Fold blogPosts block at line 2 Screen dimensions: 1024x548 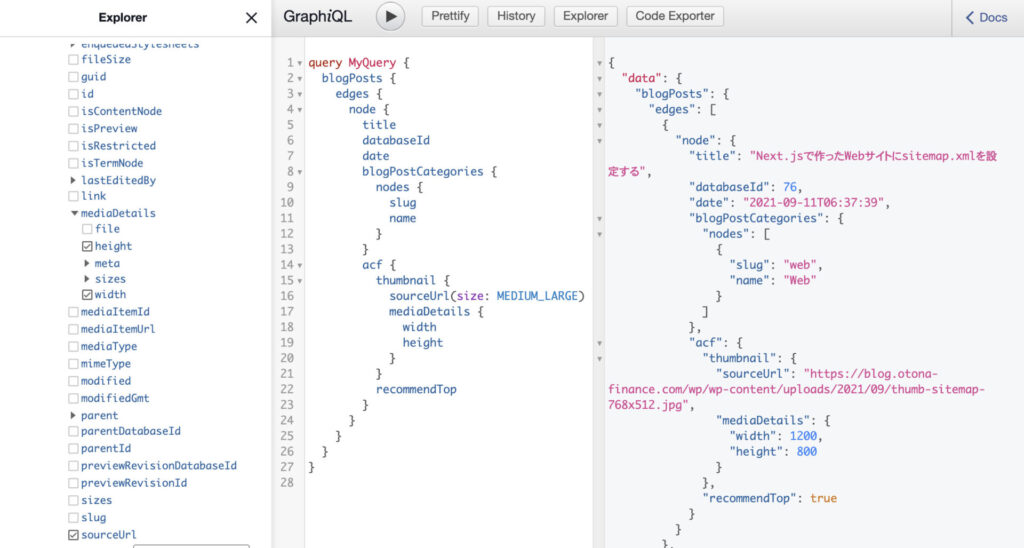(300, 79)
